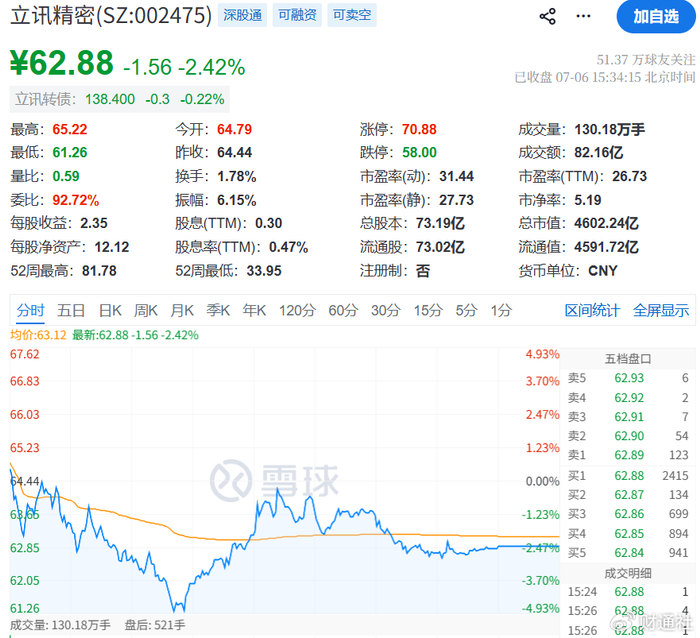Click the 总市值 value 4602.24亿
This screenshot has height=638, width=700.
click(x=606, y=223)
